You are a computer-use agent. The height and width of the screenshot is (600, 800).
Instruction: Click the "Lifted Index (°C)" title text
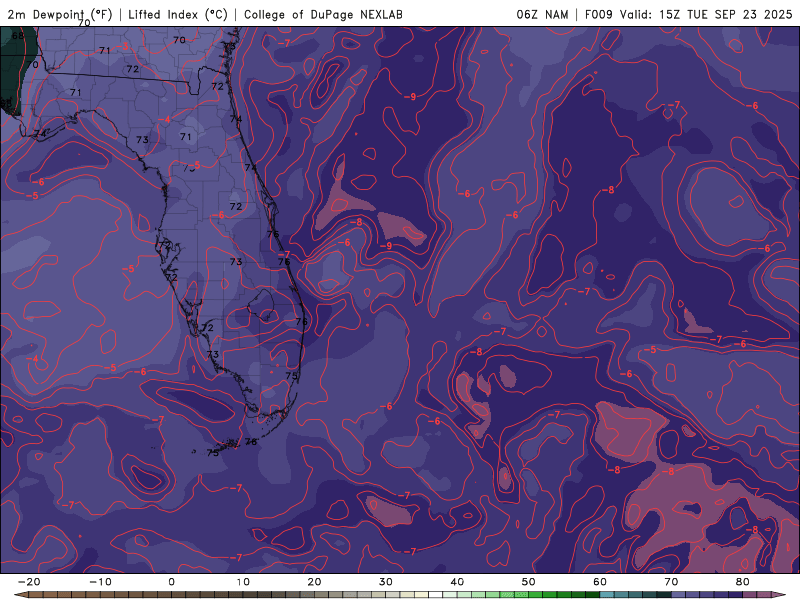coord(178,14)
